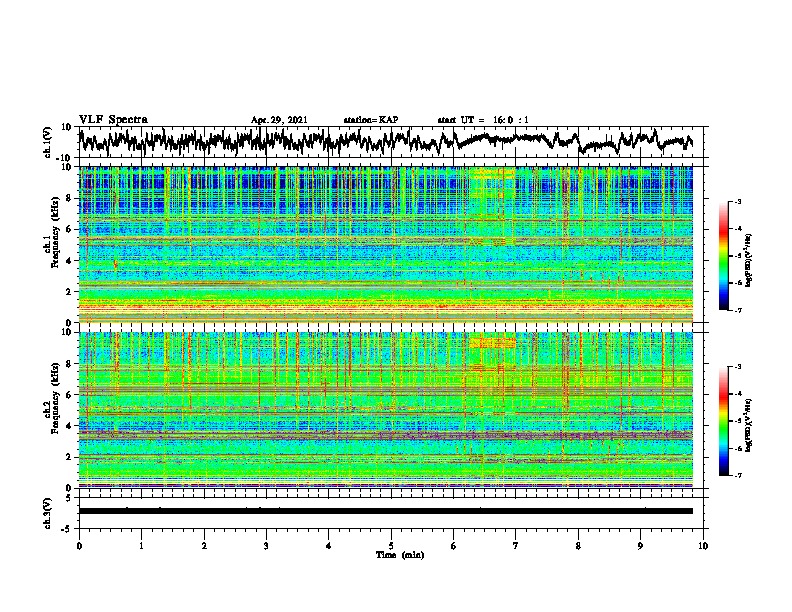The width and height of the screenshot is (792, 612).
Task: Click the '8' kHz tick on ch.1 spectrogram
Action: click(69, 198)
